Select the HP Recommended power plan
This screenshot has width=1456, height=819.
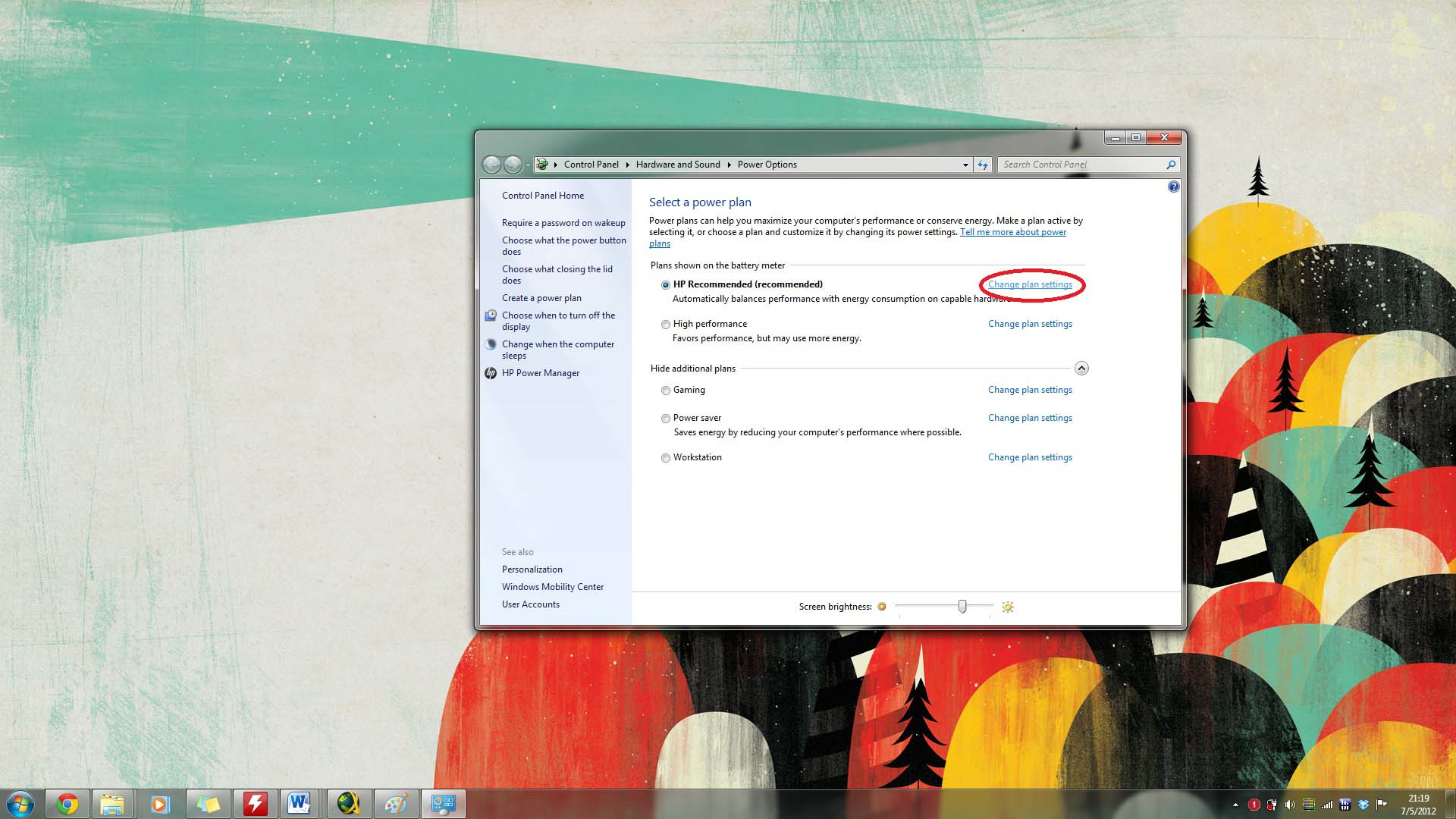coord(666,285)
